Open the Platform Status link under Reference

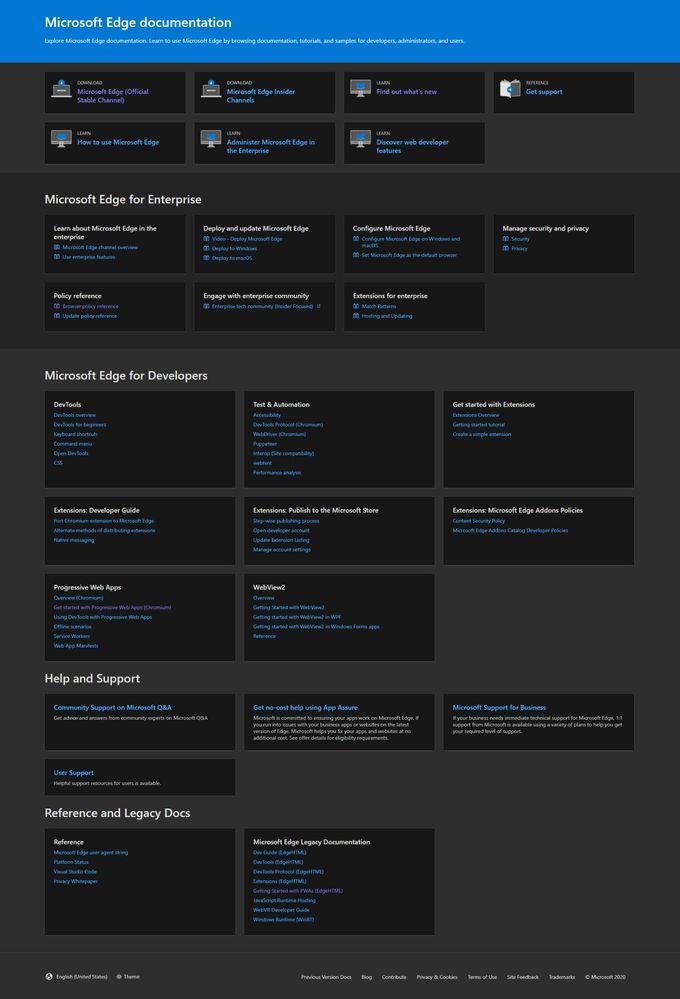tap(71, 862)
